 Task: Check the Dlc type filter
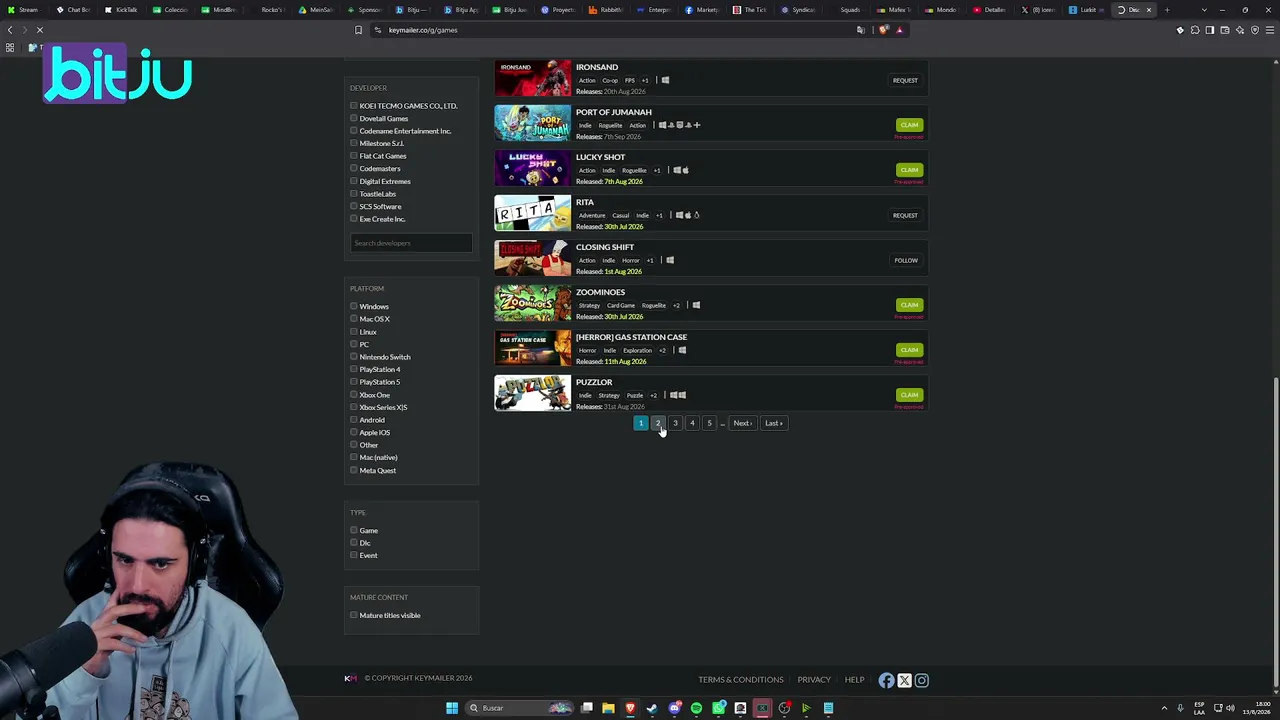point(354,542)
